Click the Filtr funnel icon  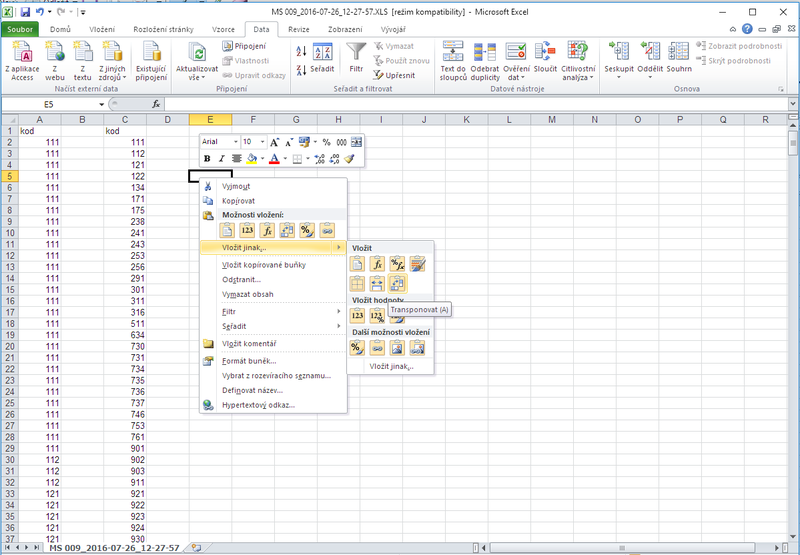click(356, 58)
